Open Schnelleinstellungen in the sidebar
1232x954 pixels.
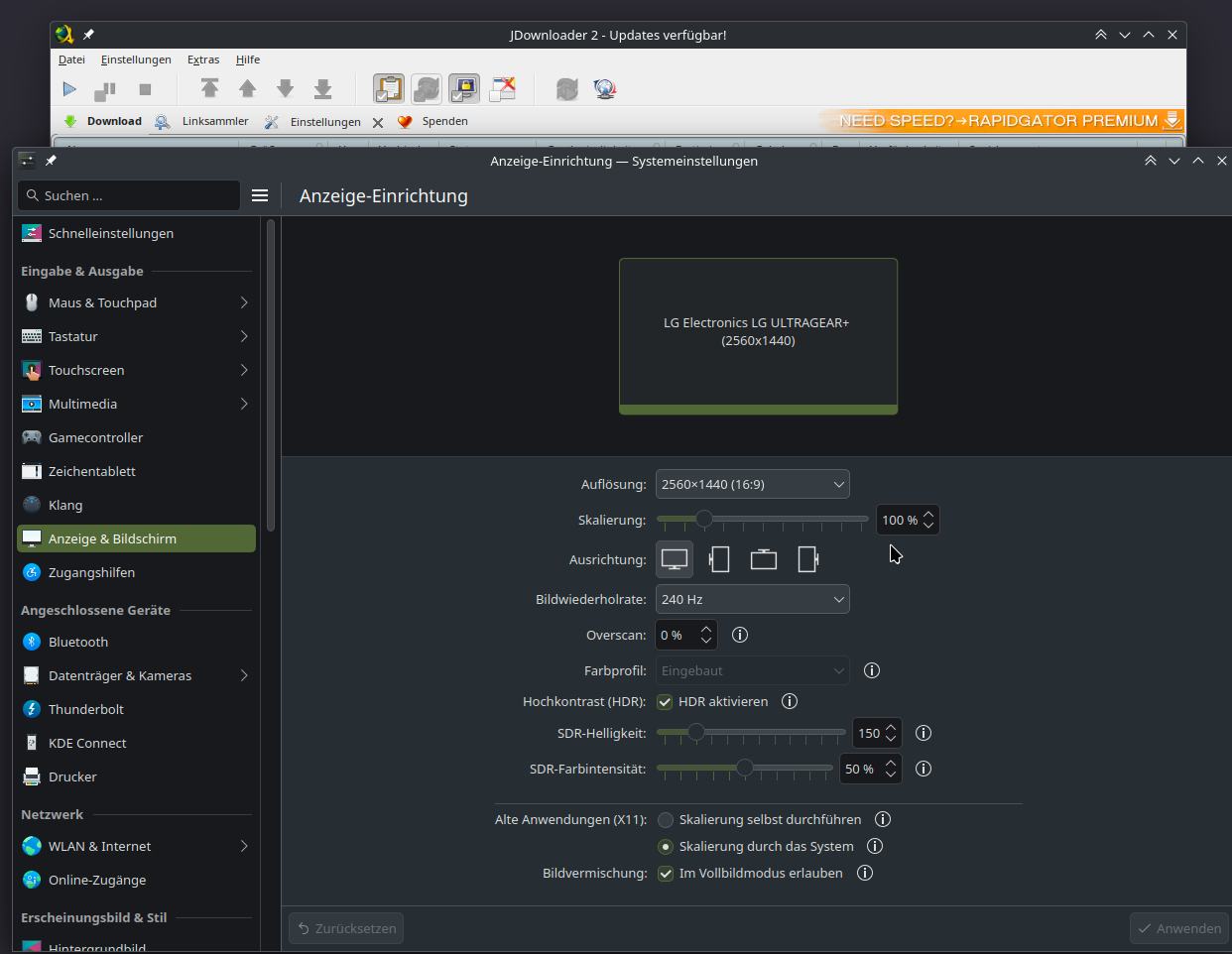click(x=136, y=233)
